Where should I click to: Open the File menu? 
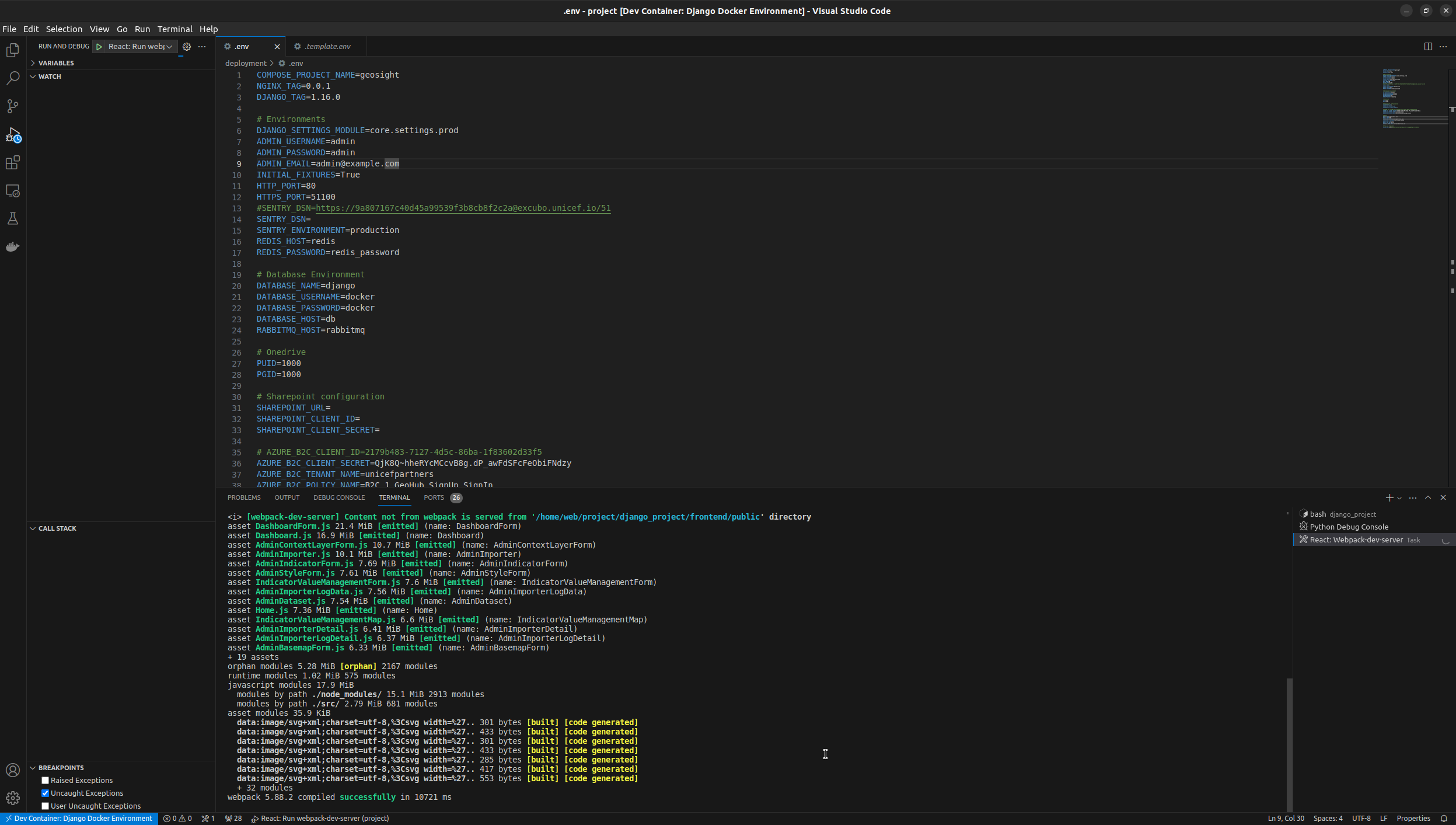click(9, 29)
